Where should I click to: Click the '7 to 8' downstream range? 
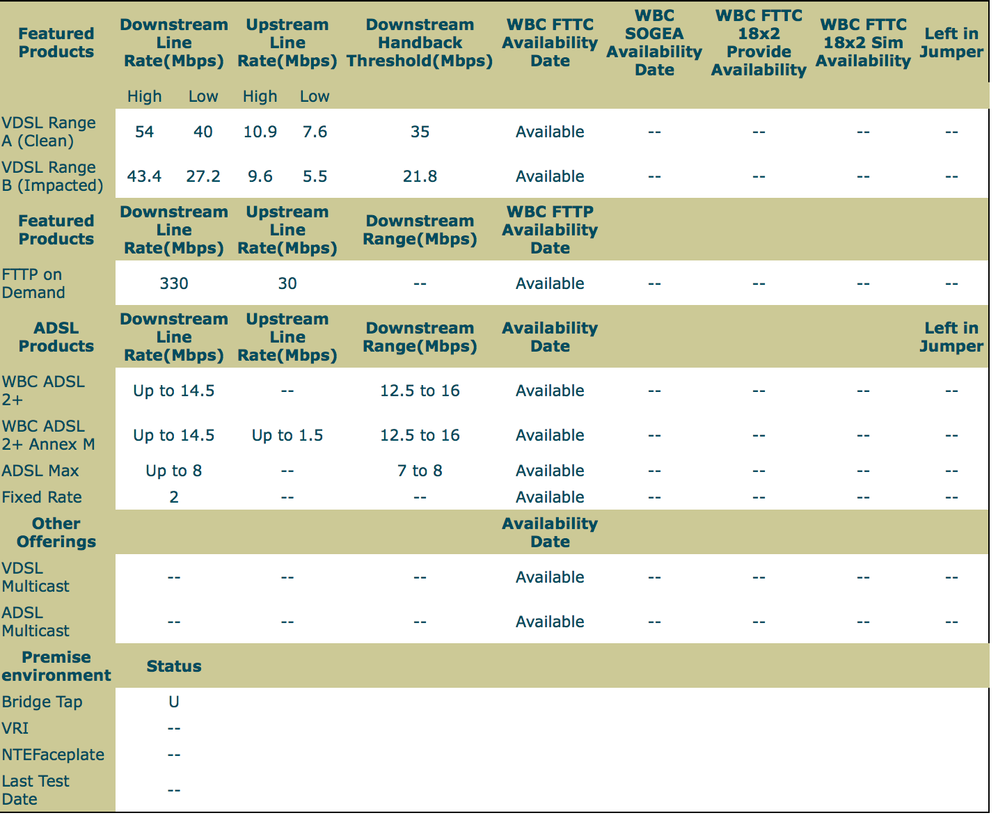click(x=420, y=471)
